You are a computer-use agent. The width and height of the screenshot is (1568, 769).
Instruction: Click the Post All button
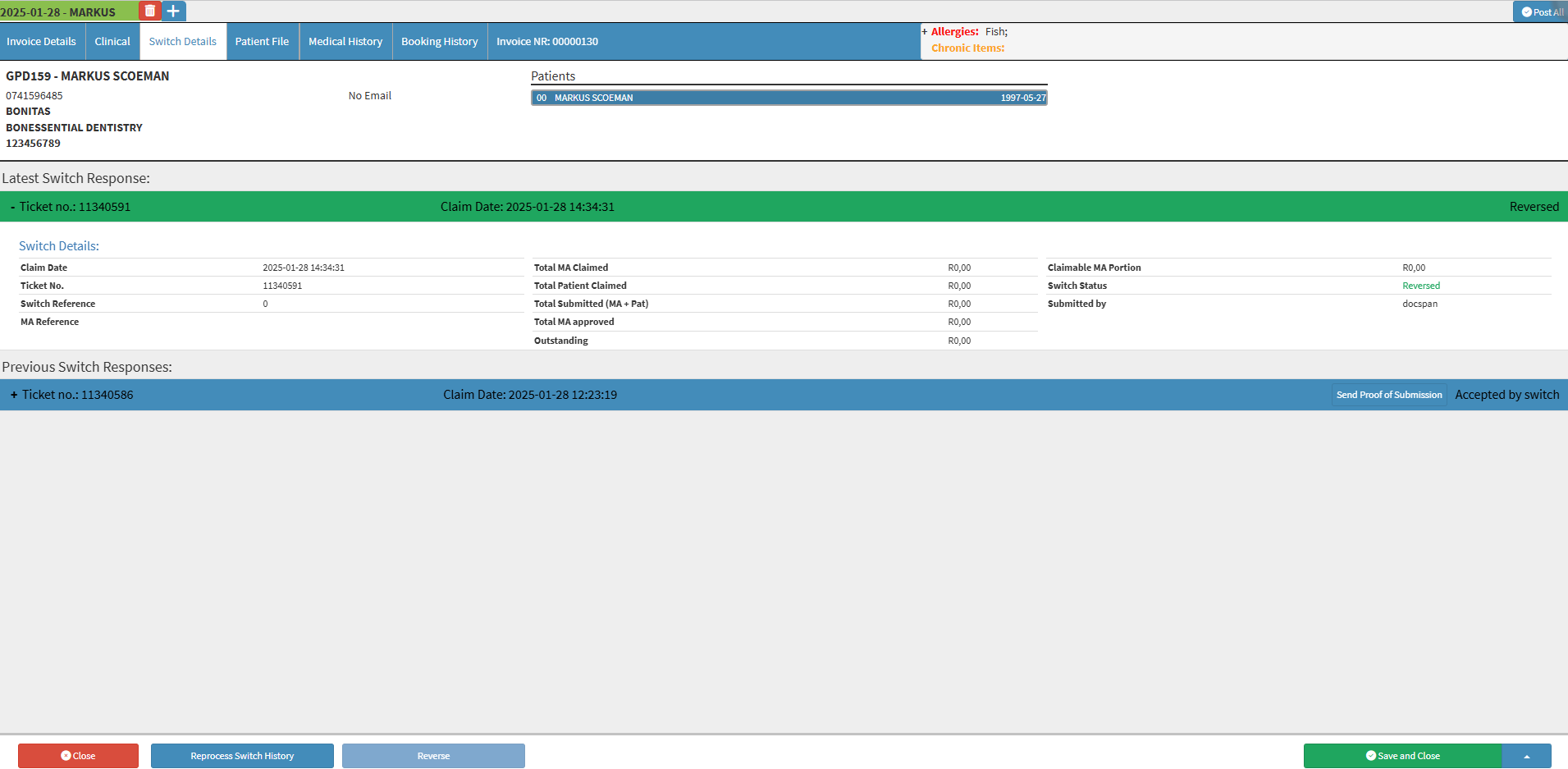point(1541,12)
